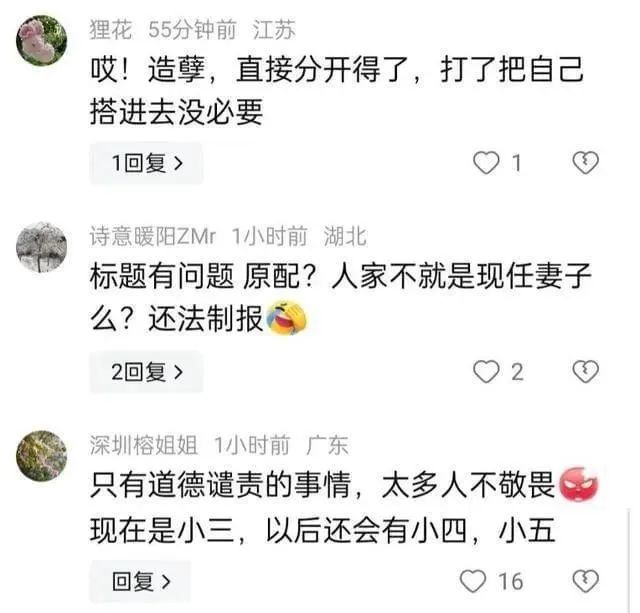The image size is (640, 613).
Task: Open 狸花's profile avatar
Action: [41, 40]
